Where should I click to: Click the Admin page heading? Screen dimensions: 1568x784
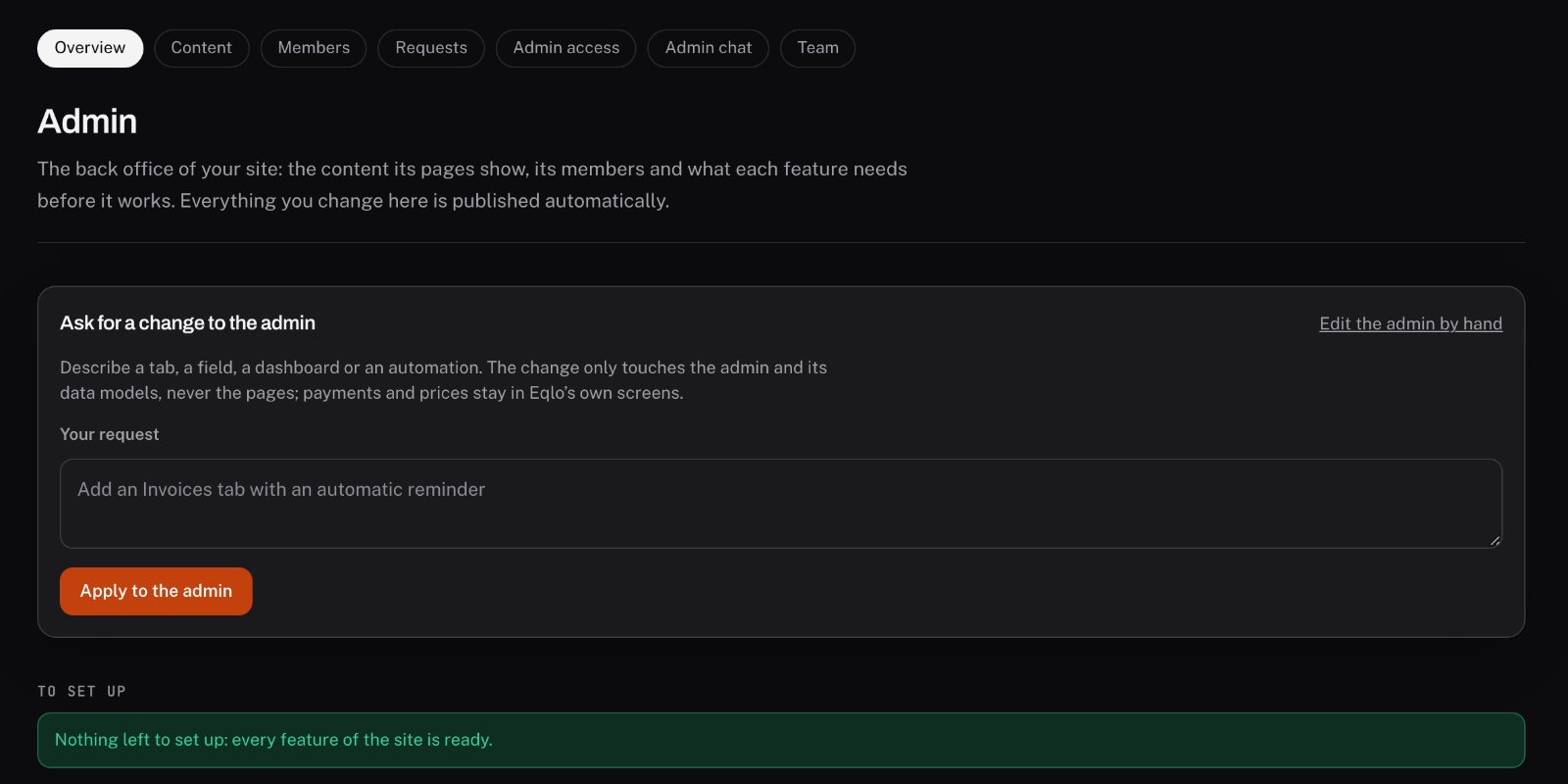coord(87,122)
